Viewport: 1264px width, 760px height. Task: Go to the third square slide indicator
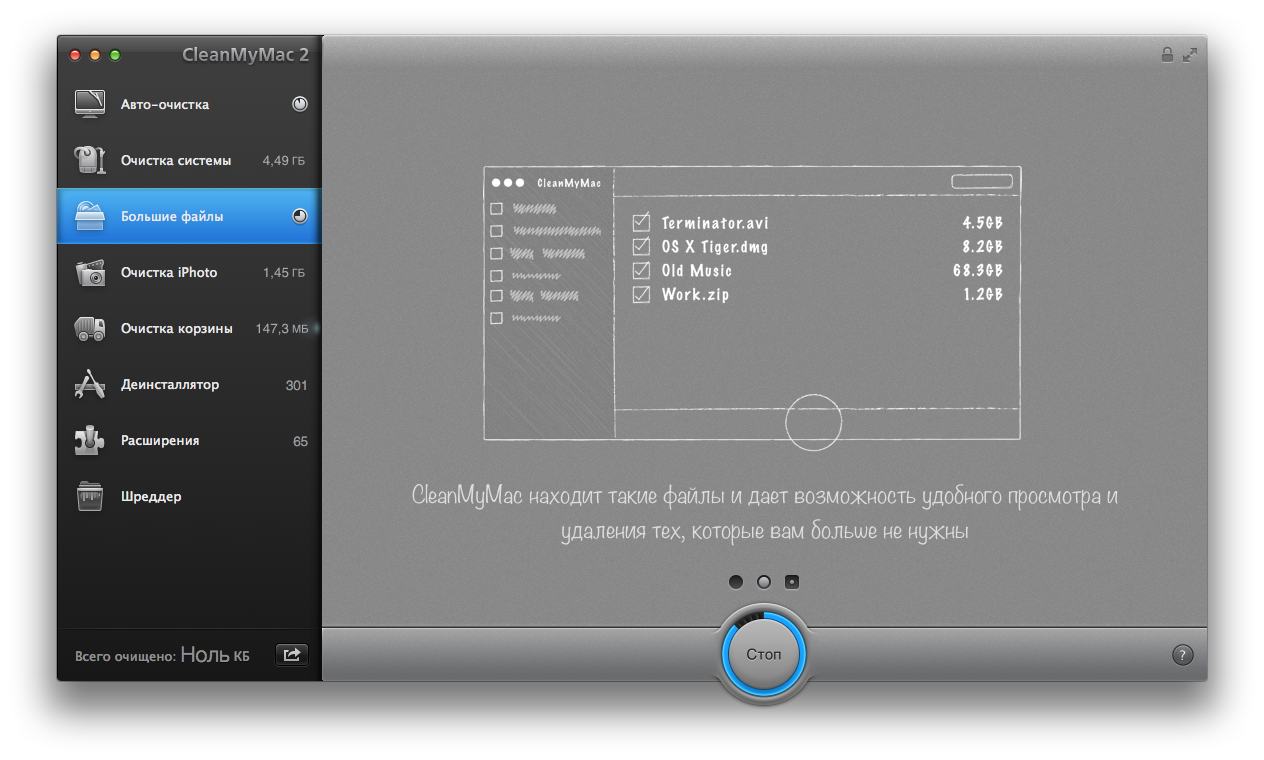(792, 582)
